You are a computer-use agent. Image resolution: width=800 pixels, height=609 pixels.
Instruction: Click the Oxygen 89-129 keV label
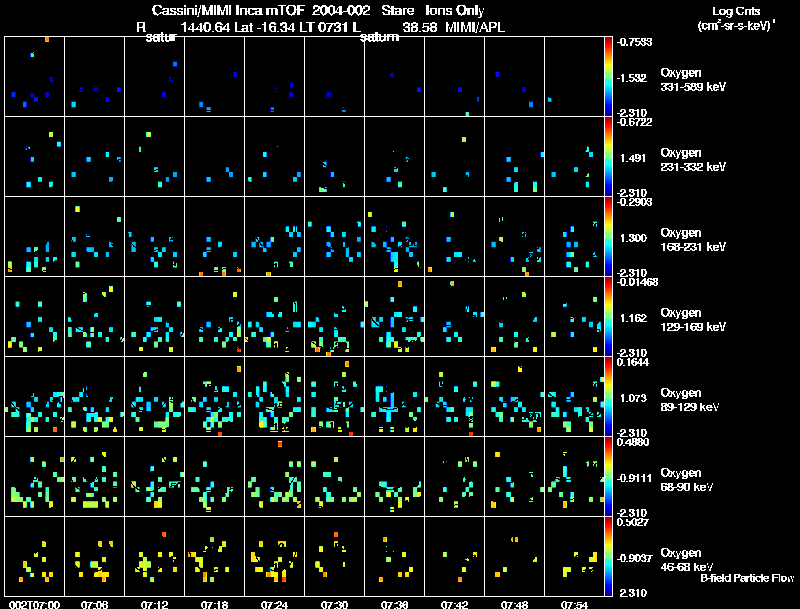click(x=690, y=400)
